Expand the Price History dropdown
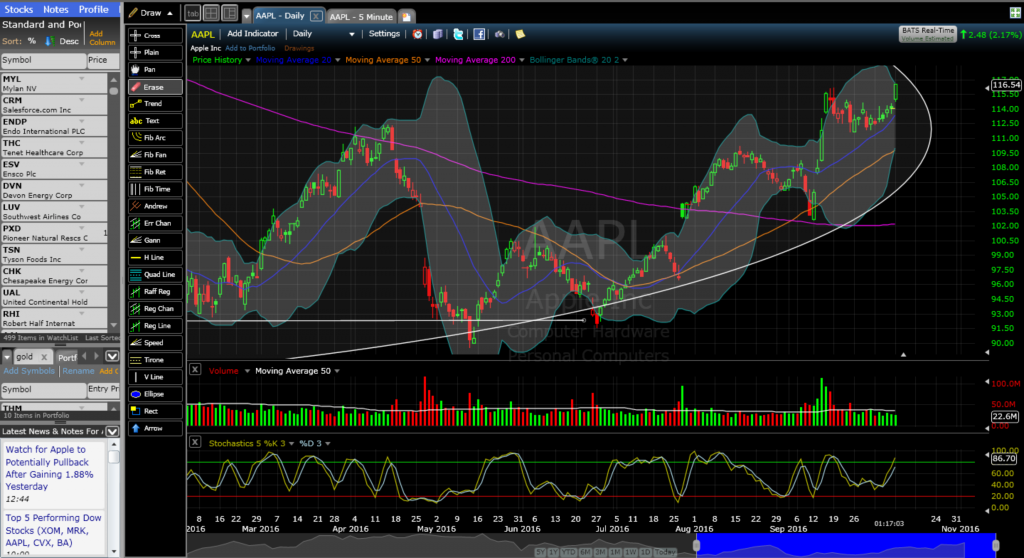The height and width of the screenshot is (558, 1024). [248, 60]
